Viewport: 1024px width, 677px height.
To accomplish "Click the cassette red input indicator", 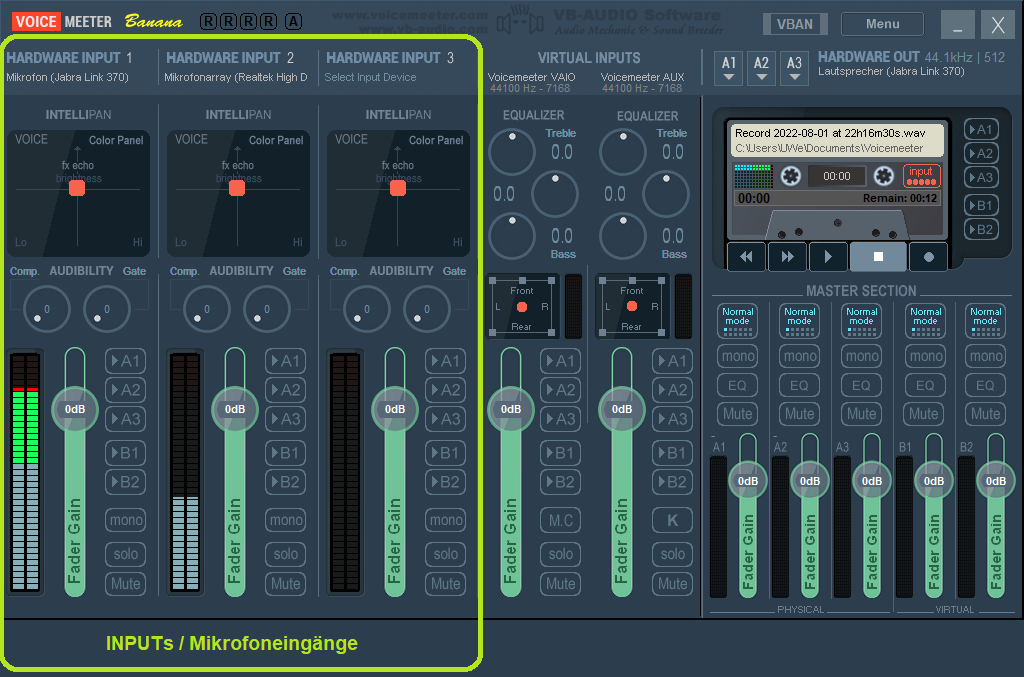I will pos(921,176).
